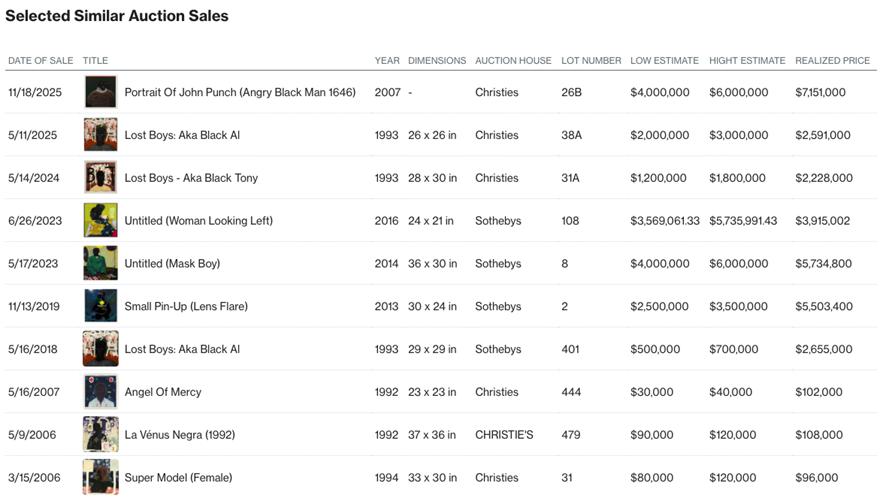This screenshot has height=498, width=883.
Task: Open the Portrait Of John Punch title link
Action: point(239,93)
